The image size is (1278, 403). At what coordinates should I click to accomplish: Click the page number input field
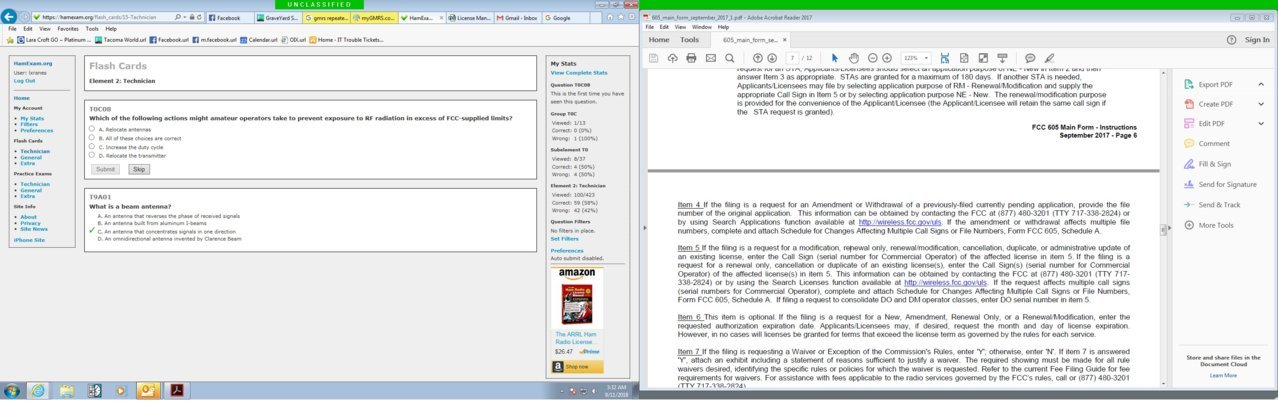click(x=792, y=58)
